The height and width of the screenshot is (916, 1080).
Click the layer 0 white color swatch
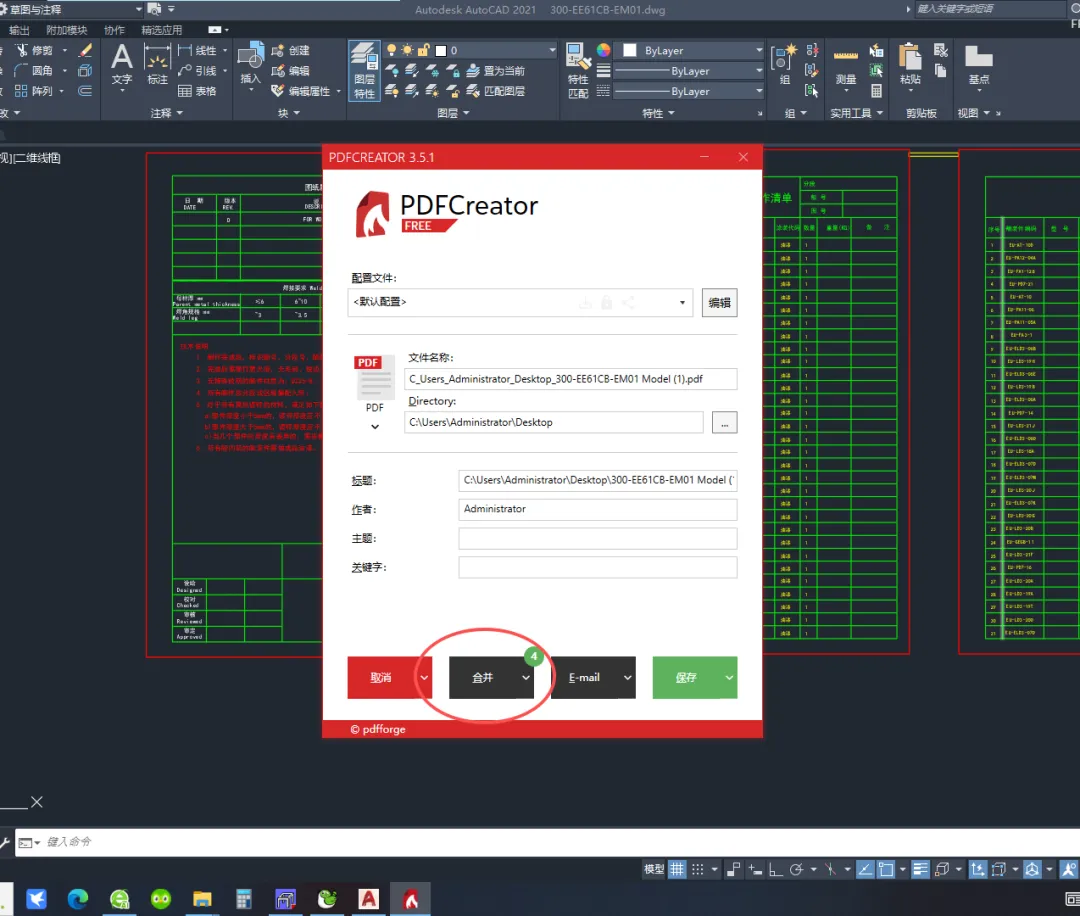coord(441,50)
